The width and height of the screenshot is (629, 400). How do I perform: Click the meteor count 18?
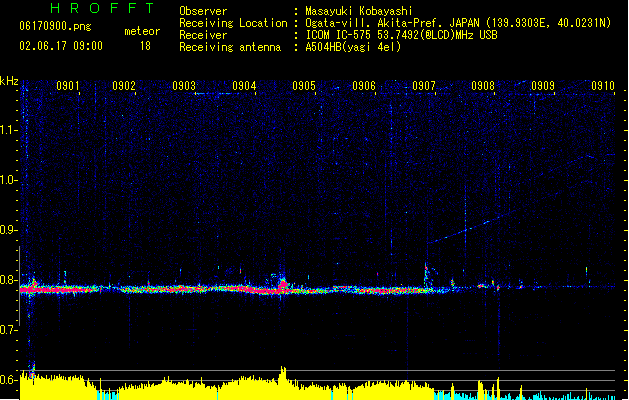coord(145,46)
